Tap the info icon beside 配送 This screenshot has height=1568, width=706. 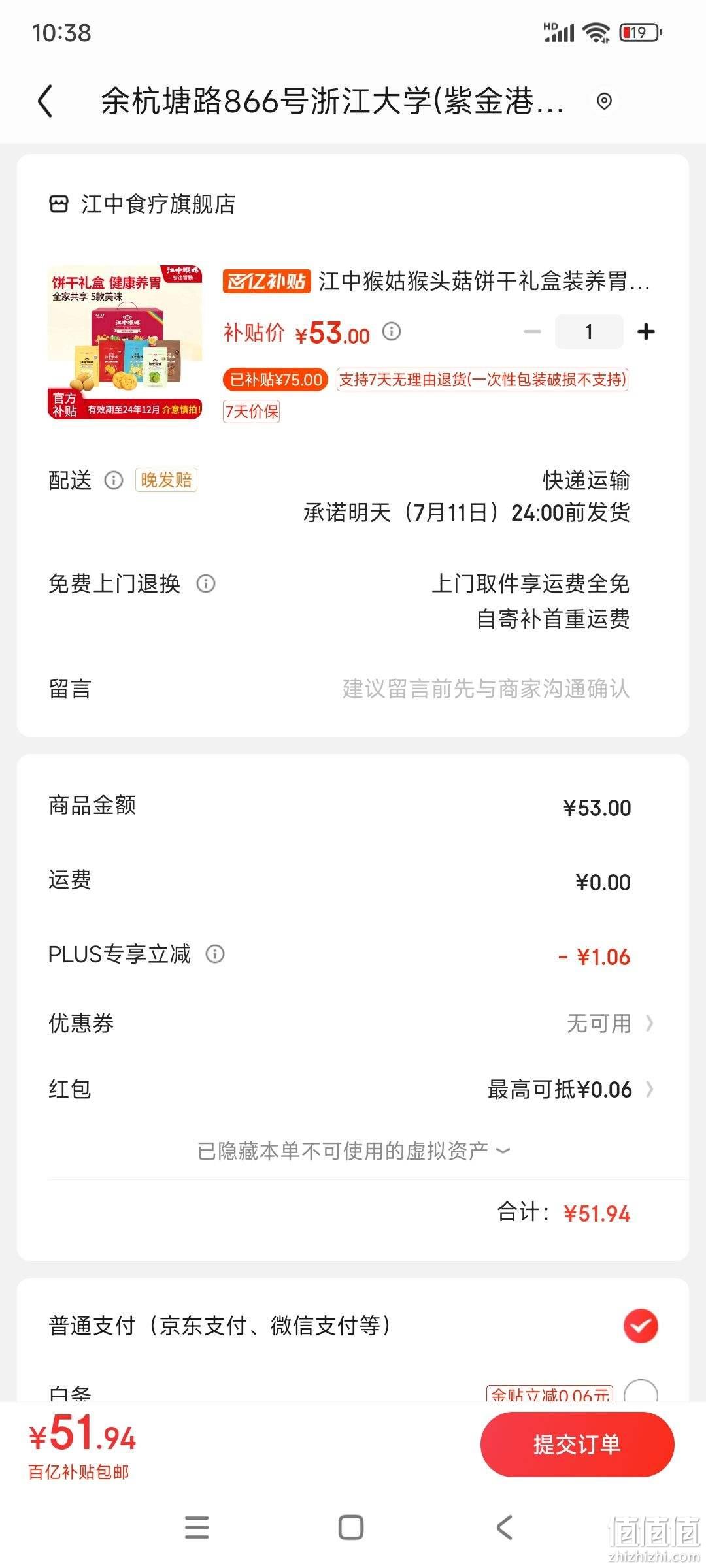click(114, 481)
